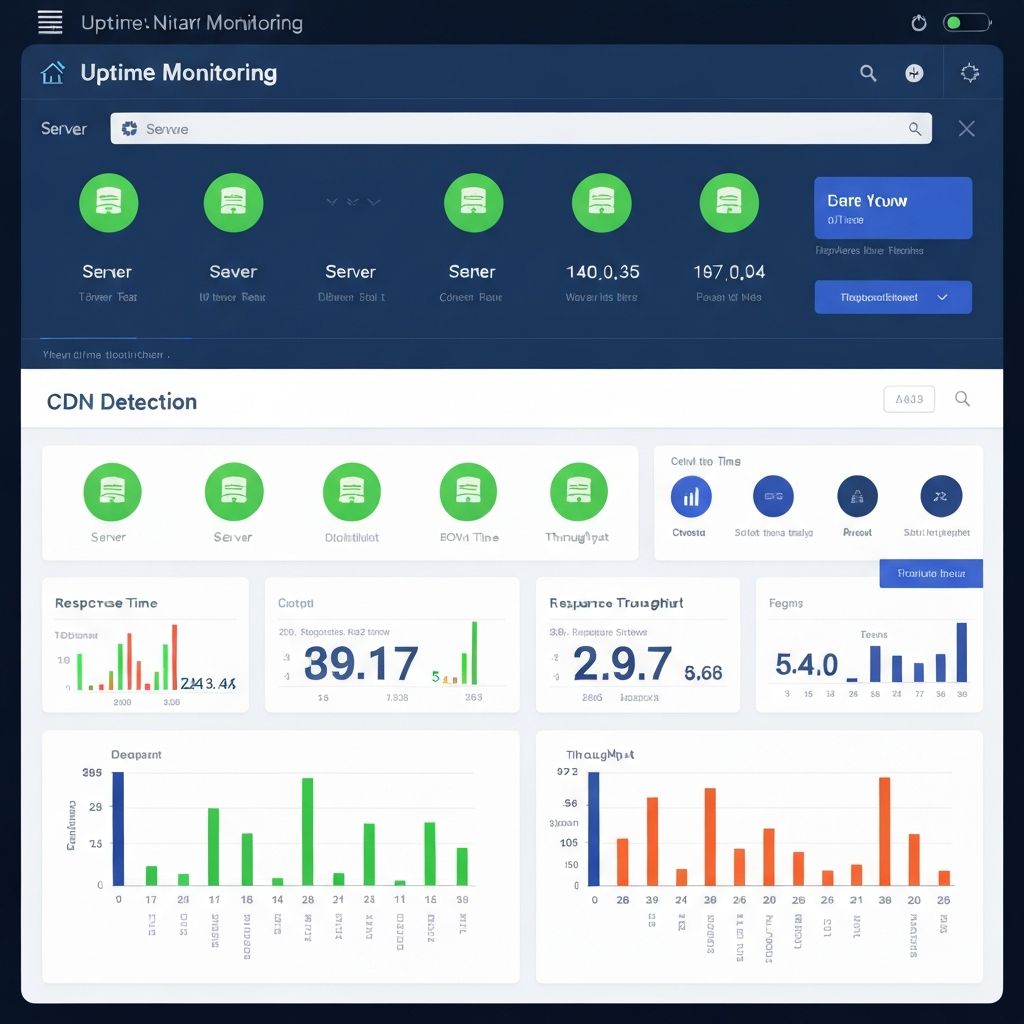
Task: Select the home icon in the header
Action: [x=53, y=72]
